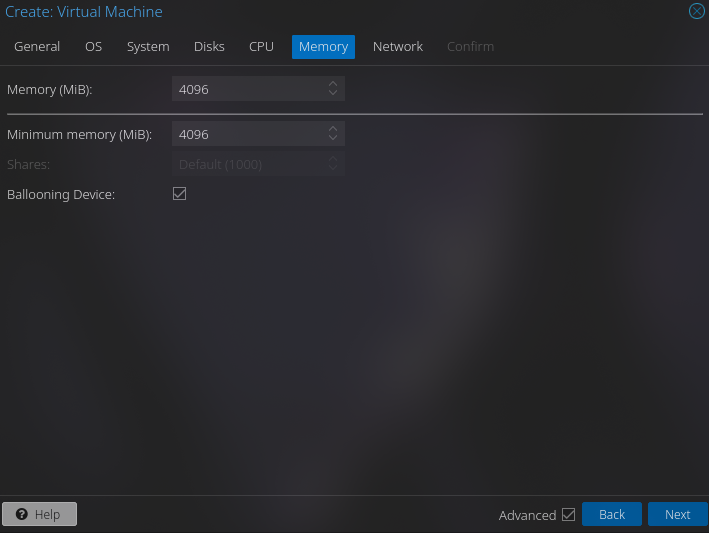Open the OS tab
The width and height of the screenshot is (709, 533).
tap(93, 47)
